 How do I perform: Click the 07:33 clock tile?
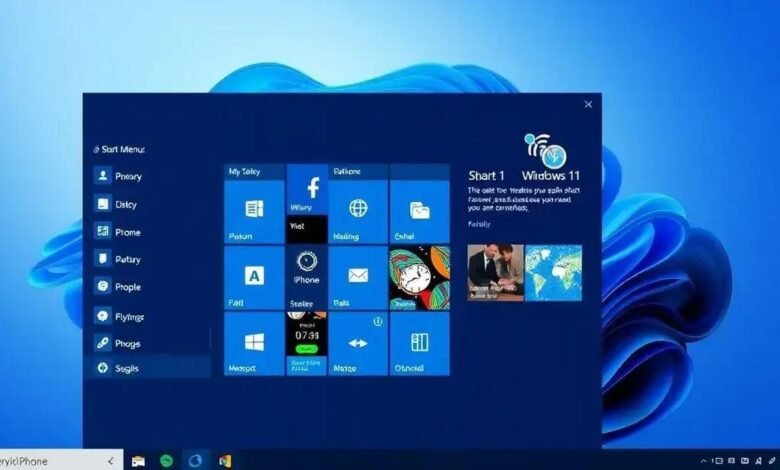307,343
